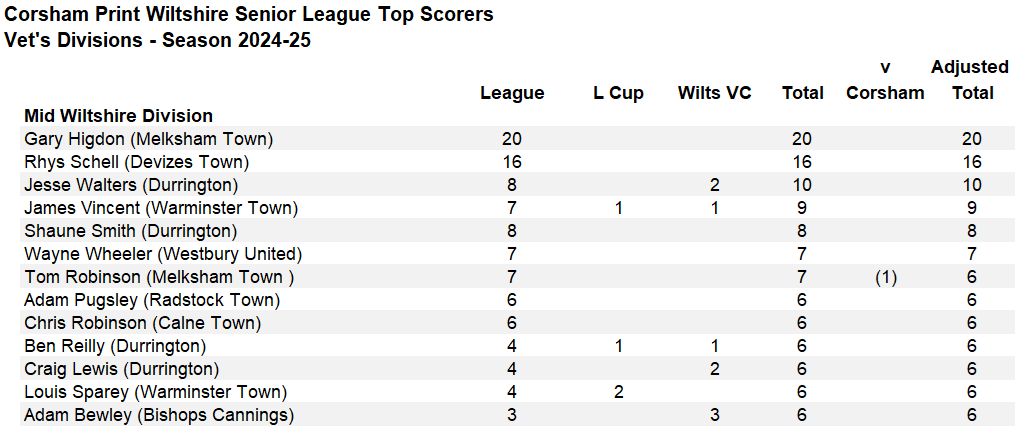Click Jesse Walters' Wilts VC value 2
Viewport: 1015px width, 426px height.
click(715, 185)
